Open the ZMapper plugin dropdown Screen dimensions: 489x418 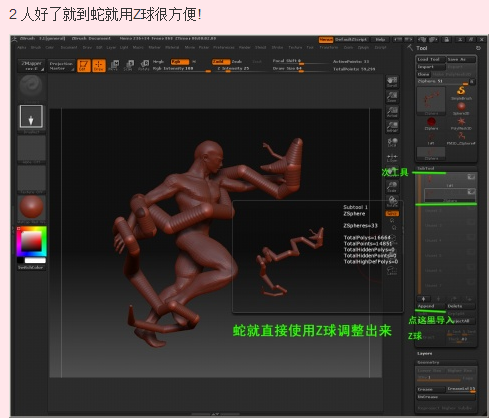[31, 66]
